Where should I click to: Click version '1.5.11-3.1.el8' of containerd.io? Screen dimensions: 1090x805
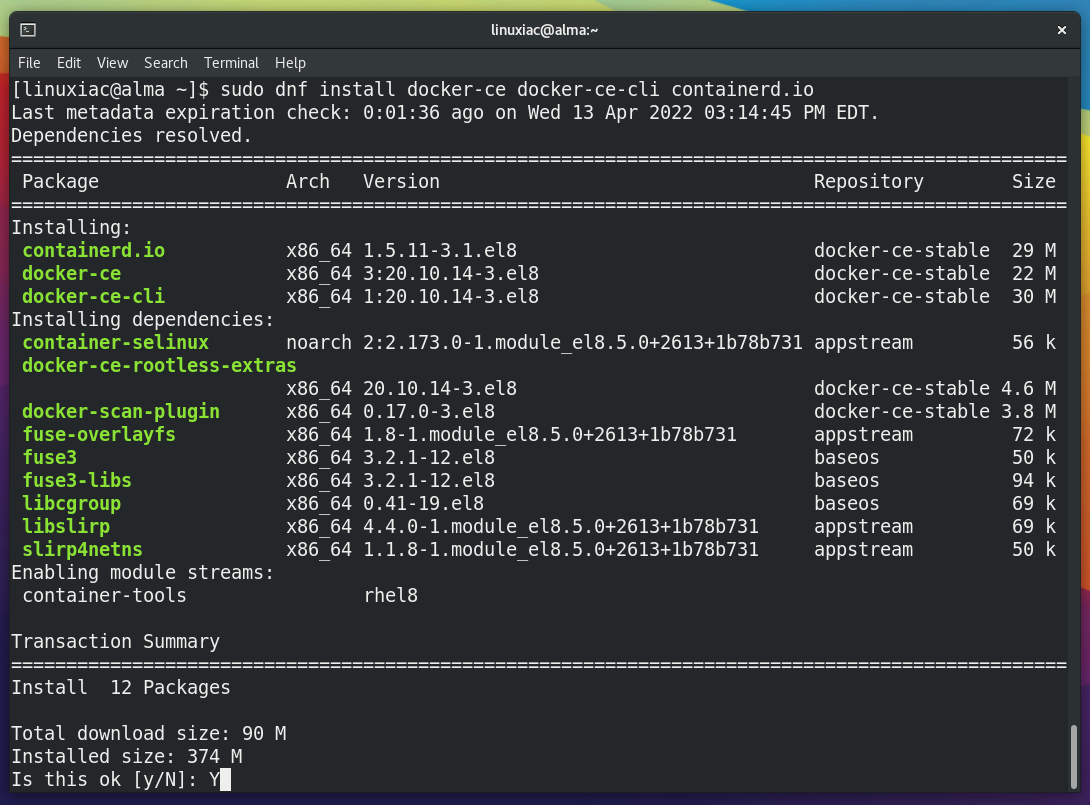pos(440,250)
